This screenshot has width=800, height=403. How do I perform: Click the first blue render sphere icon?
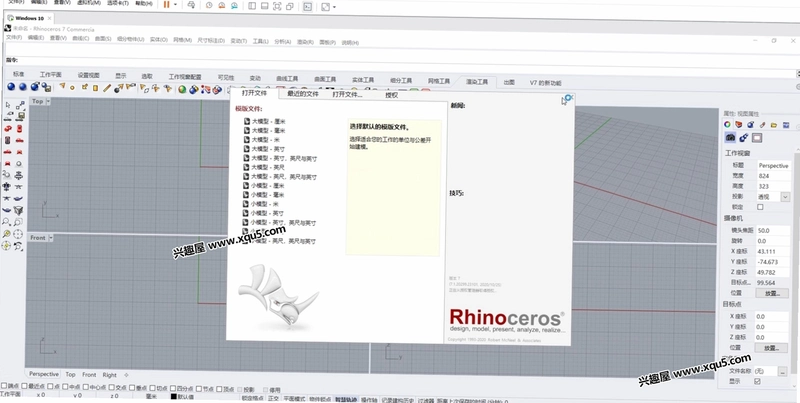(x=11, y=87)
